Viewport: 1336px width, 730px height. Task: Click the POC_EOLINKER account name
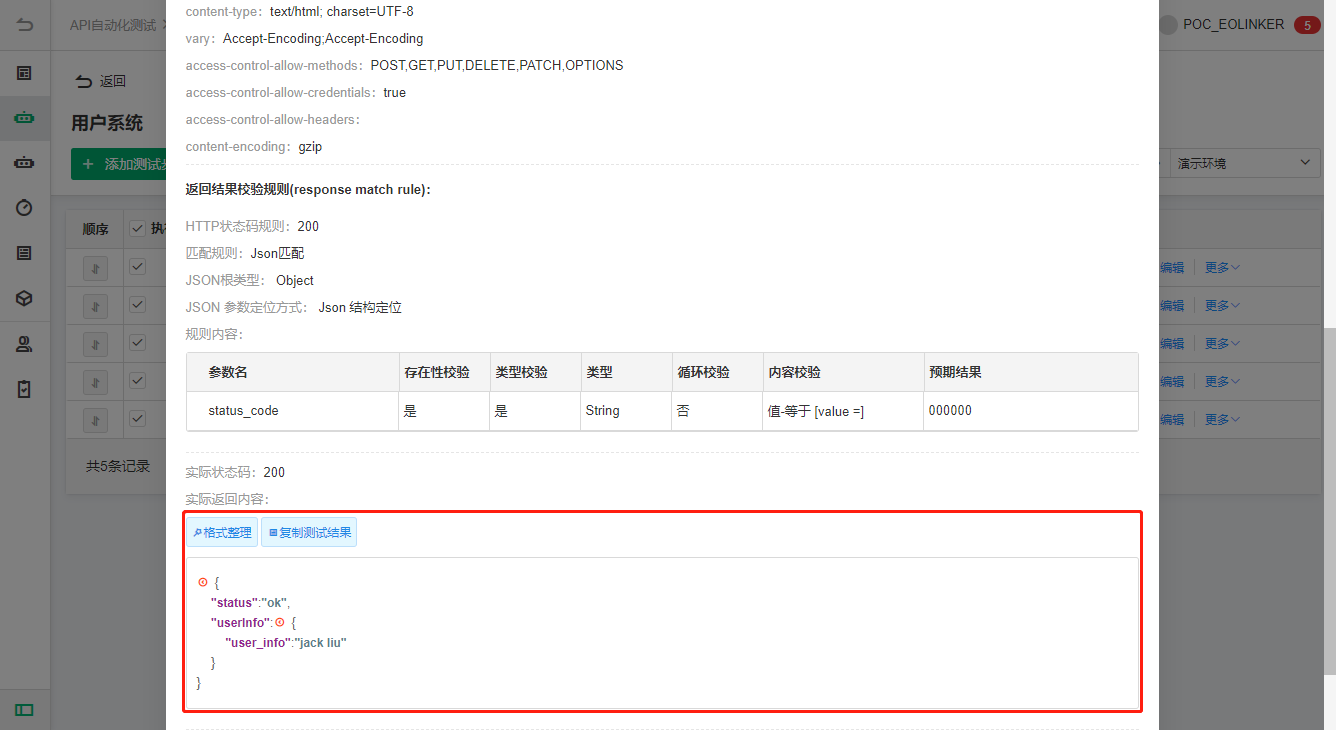pyautogui.click(x=1233, y=25)
